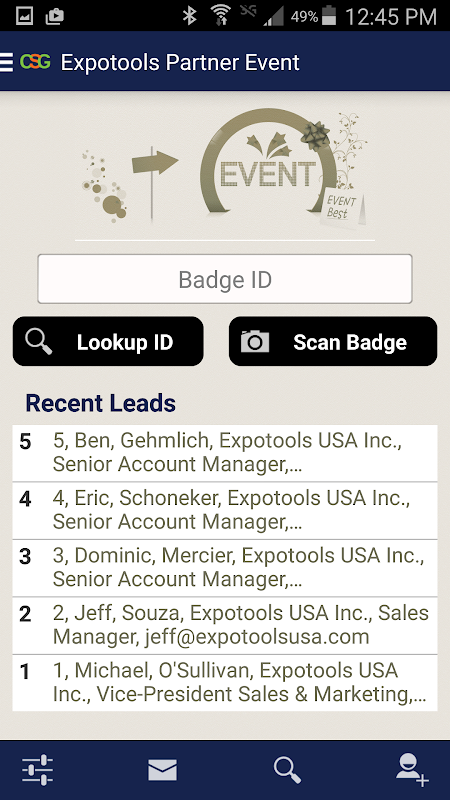Image resolution: width=450 pixels, height=800 pixels.
Task: Tap the Lookup ID button
Action: pyautogui.click(x=108, y=341)
